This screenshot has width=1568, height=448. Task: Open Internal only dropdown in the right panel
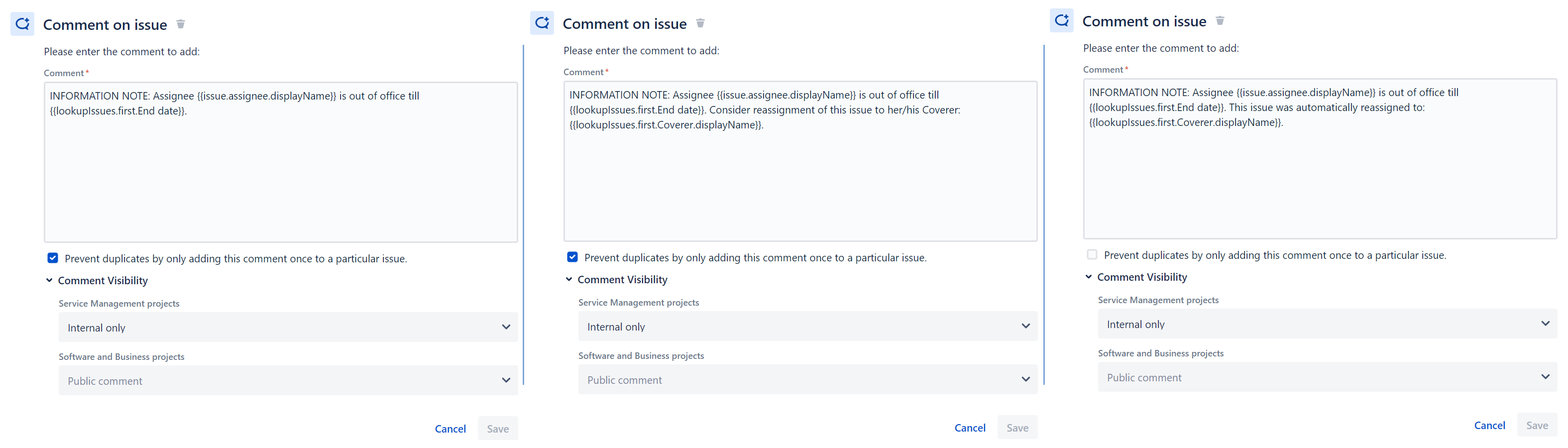click(x=1327, y=324)
